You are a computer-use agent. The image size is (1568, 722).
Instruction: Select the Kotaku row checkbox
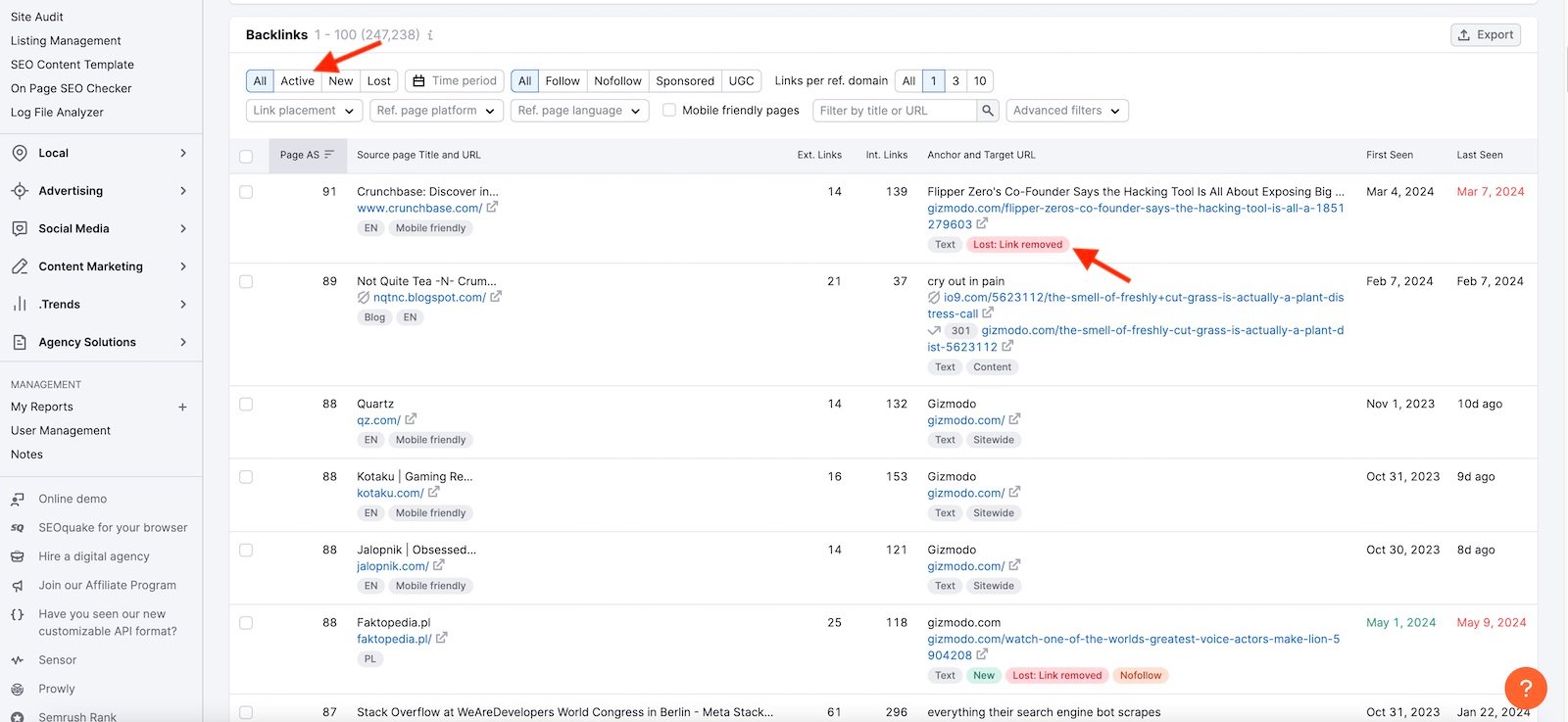coord(246,477)
